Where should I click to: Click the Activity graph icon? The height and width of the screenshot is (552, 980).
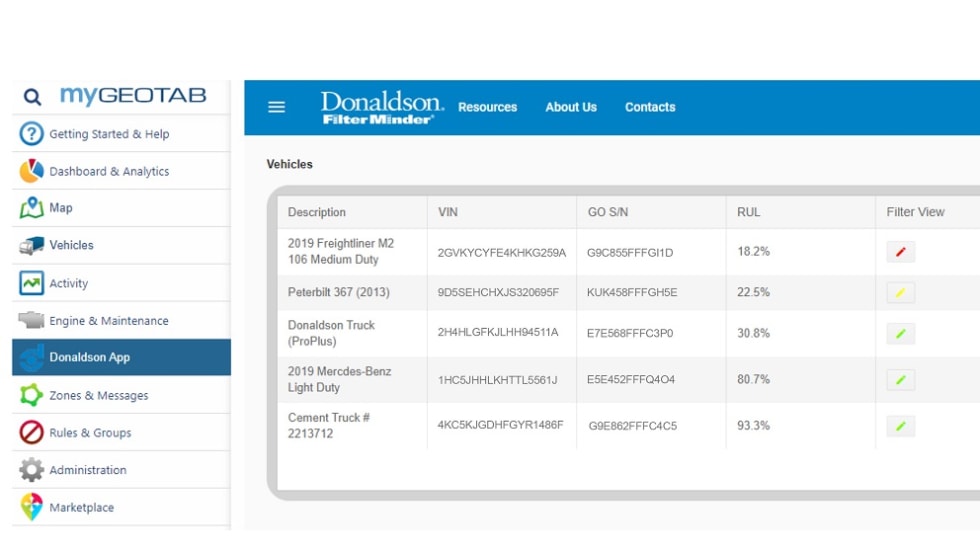tap(32, 283)
